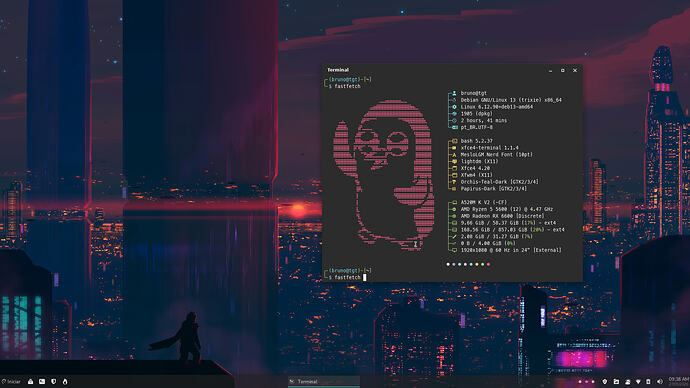Launch the flame icon application in panel
The height and width of the screenshot is (388, 690).
[65, 381]
